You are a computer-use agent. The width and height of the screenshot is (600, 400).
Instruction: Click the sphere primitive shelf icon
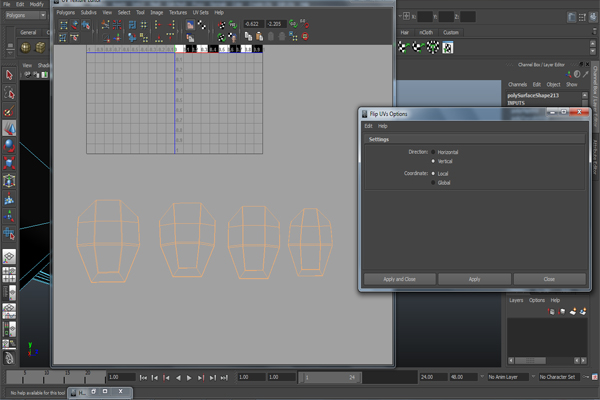point(26,47)
